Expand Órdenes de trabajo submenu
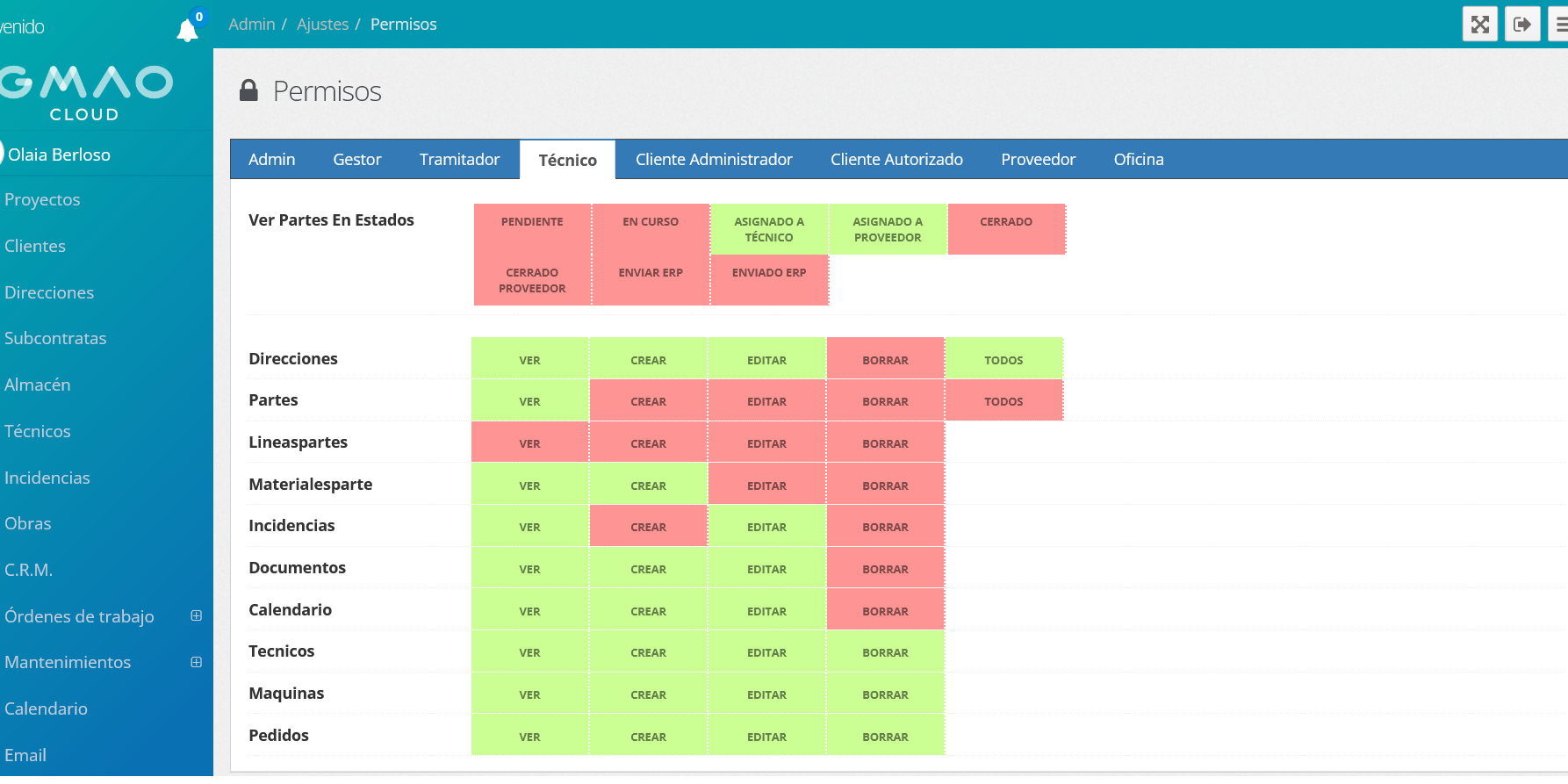 197,616
